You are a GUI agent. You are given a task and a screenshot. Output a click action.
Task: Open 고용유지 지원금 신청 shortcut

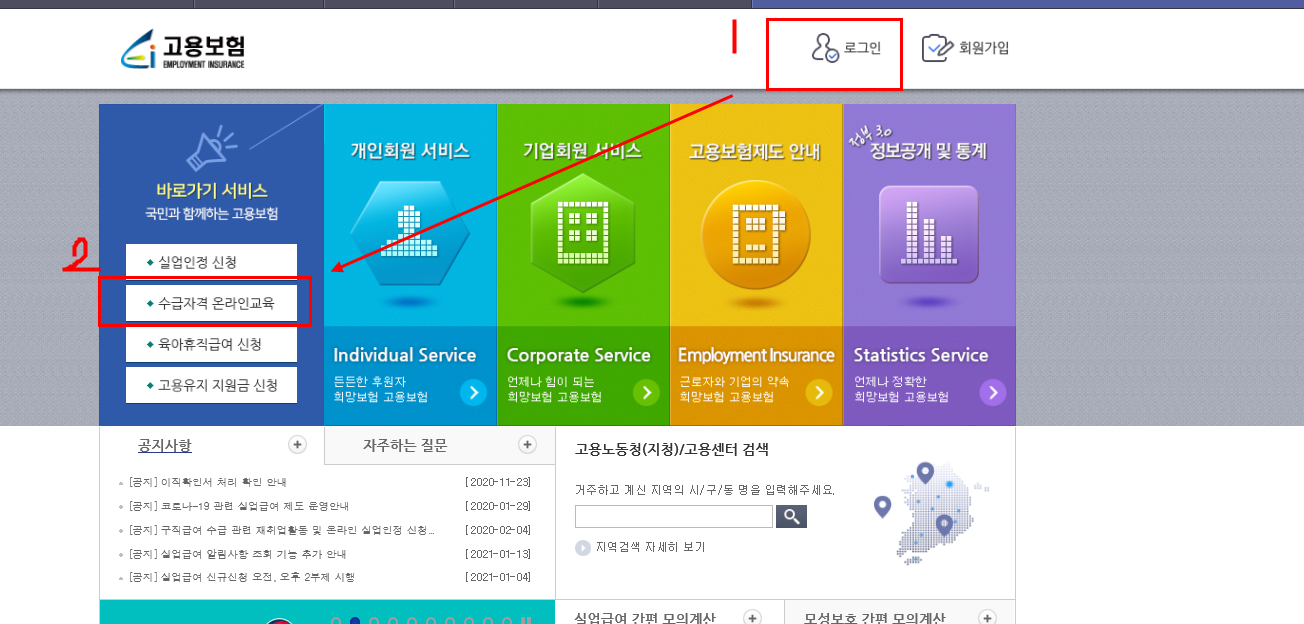[211, 385]
